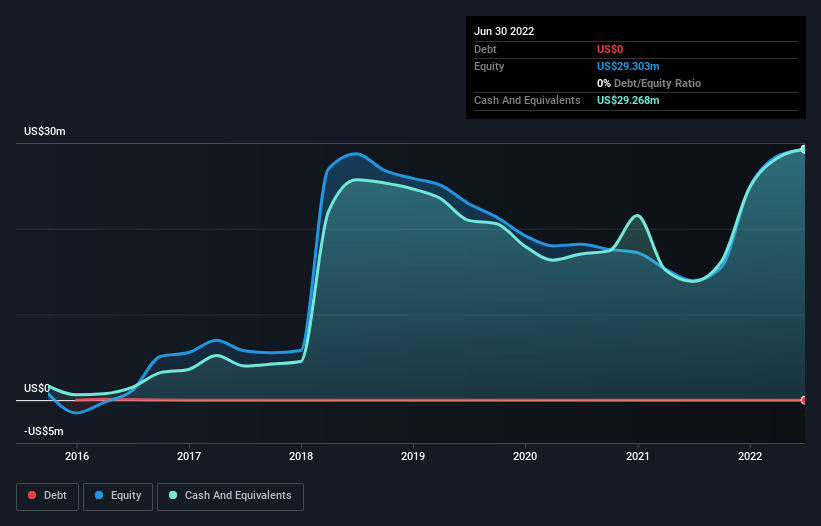Image resolution: width=821 pixels, height=526 pixels.
Task: Click the blue dot in Equity legend
Action: coord(99,495)
